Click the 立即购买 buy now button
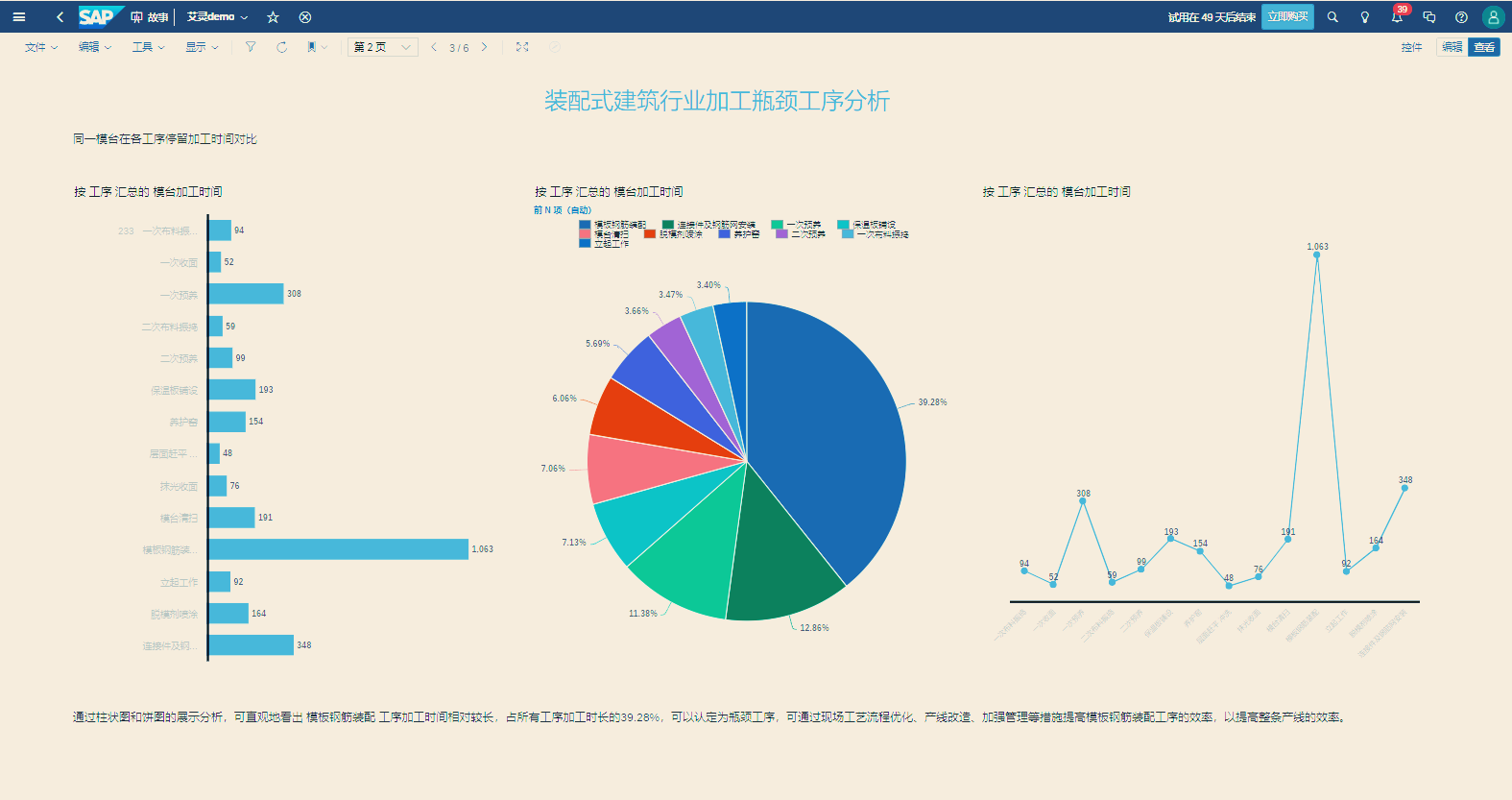 [1287, 16]
